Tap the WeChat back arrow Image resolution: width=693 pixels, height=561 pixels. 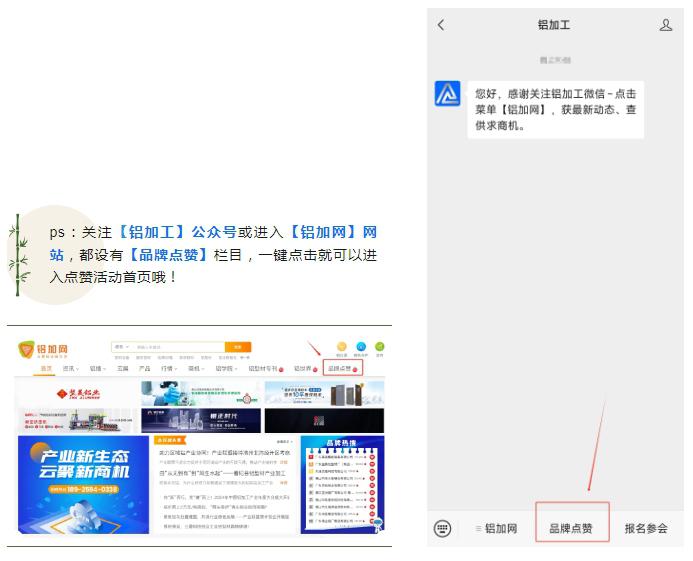pyautogui.click(x=441, y=25)
